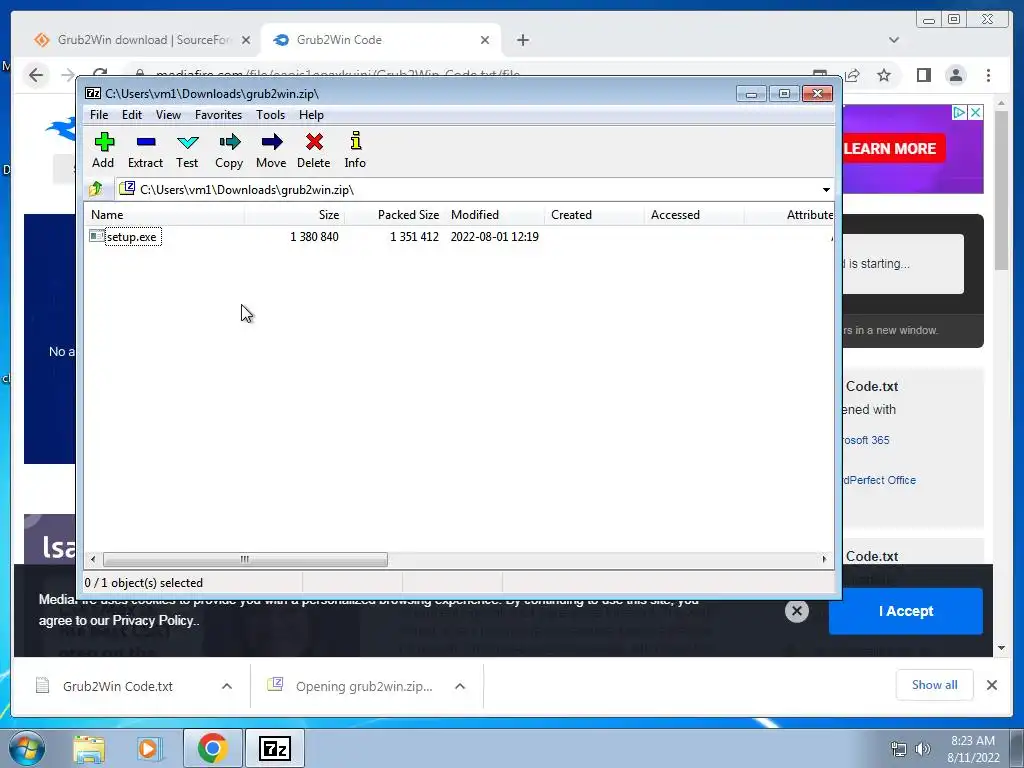Open the View menu

pos(168,115)
